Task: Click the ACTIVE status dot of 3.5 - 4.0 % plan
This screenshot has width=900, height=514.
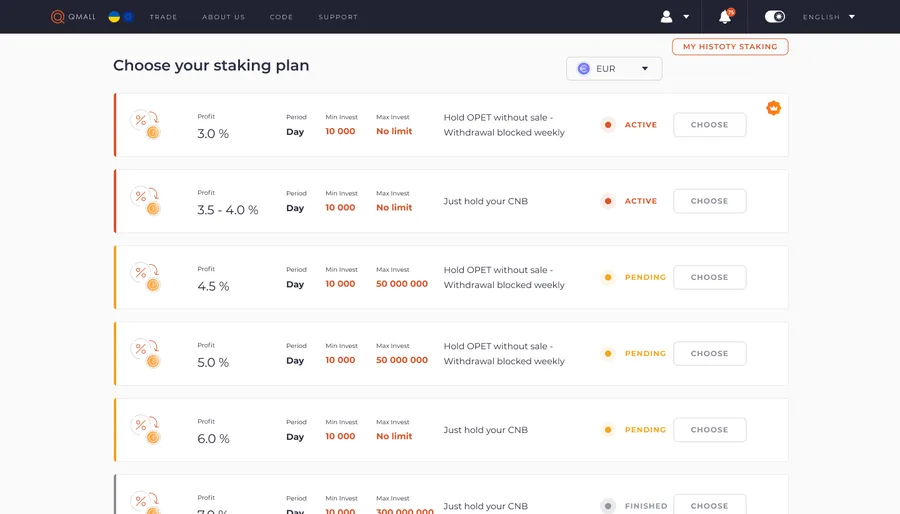Action: tap(608, 201)
